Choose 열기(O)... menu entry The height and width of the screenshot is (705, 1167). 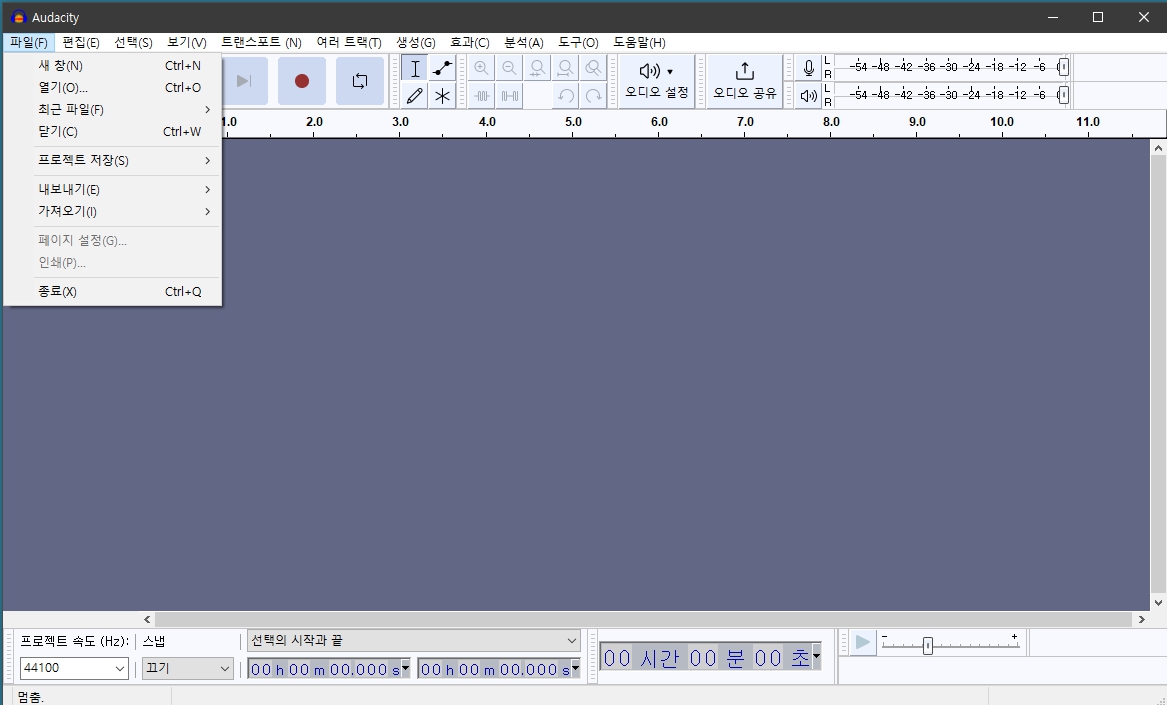tap(112, 87)
